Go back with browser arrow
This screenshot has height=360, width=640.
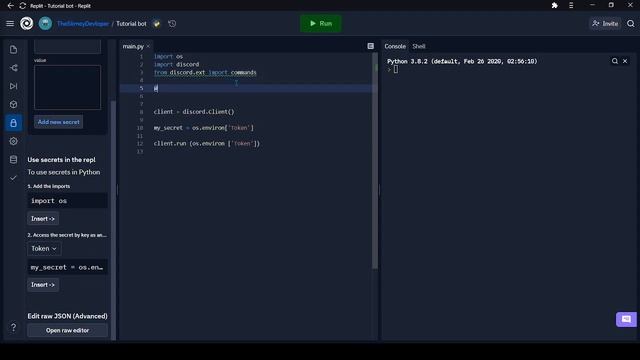[11, 6]
